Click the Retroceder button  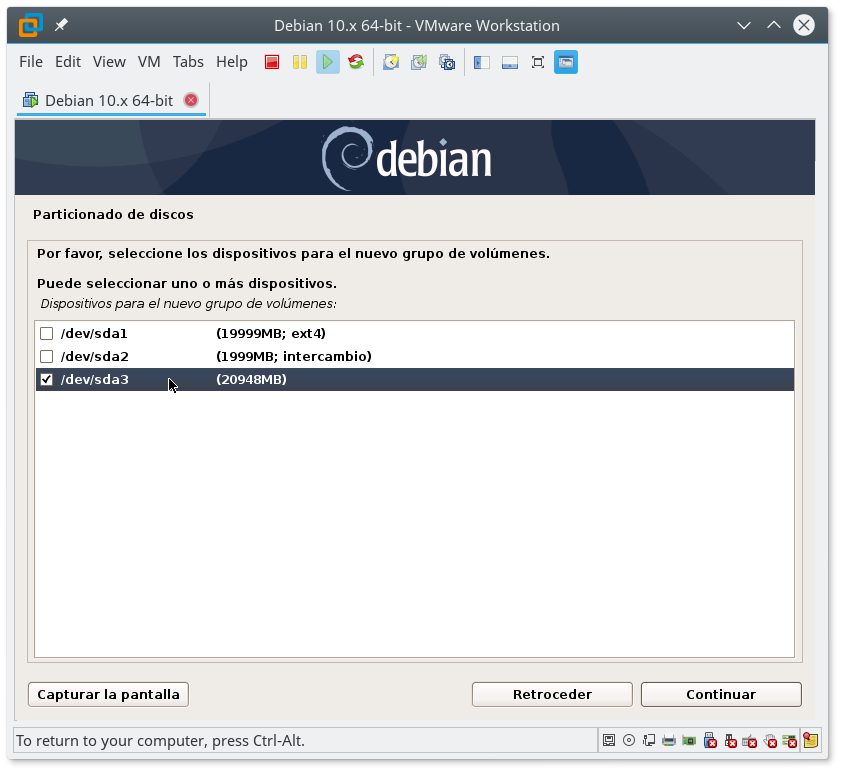[552, 695]
